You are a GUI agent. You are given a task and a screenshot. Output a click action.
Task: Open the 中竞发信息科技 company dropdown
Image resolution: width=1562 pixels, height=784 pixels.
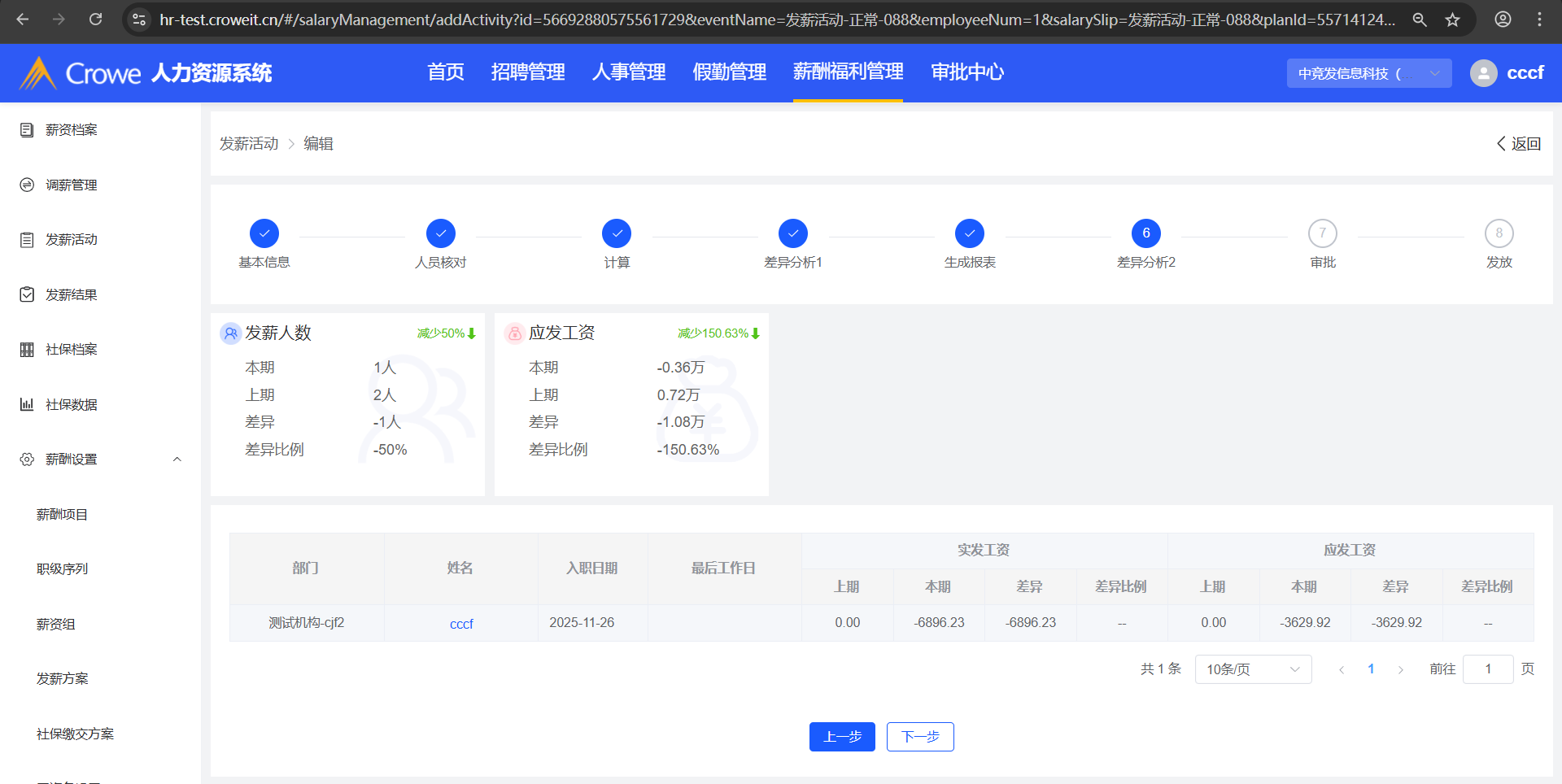[x=1368, y=73]
